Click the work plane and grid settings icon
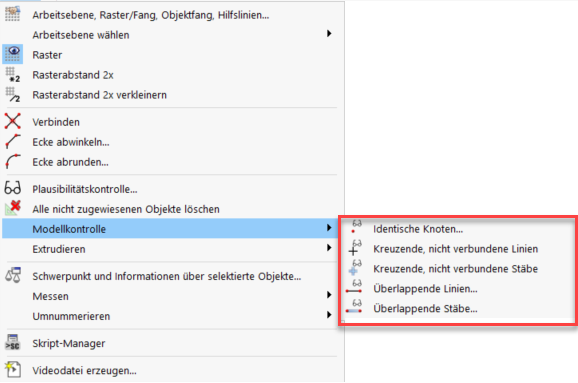This screenshot has width=578, height=383. (x=13, y=14)
